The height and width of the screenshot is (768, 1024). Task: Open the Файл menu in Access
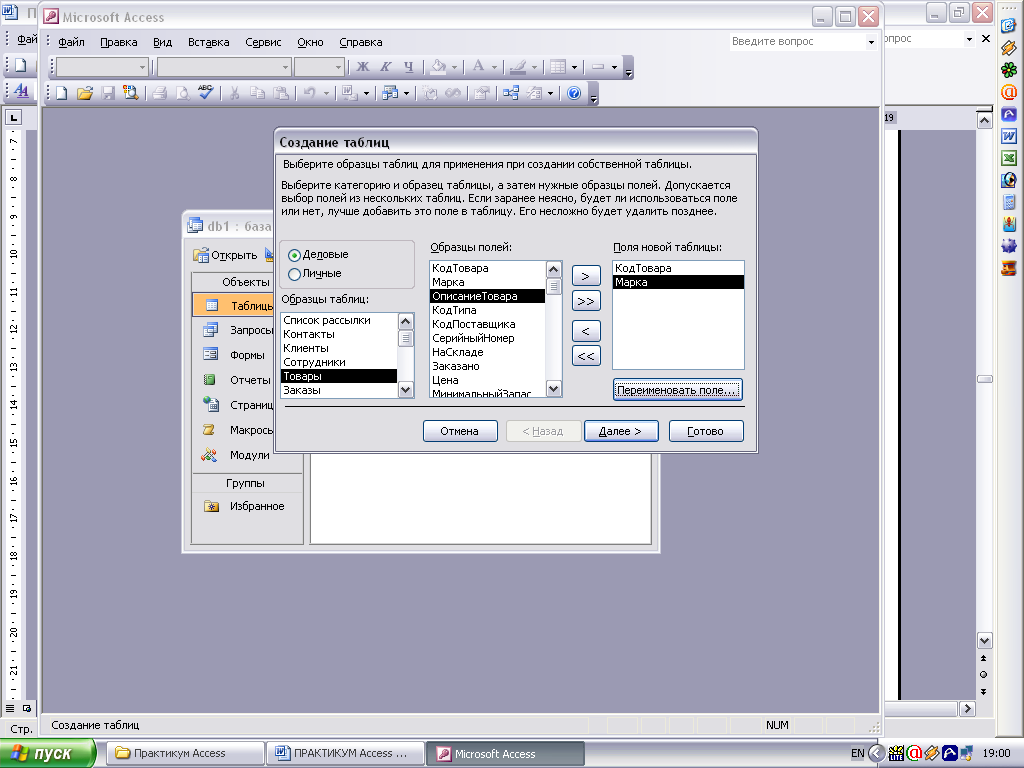[x=71, y=42]
